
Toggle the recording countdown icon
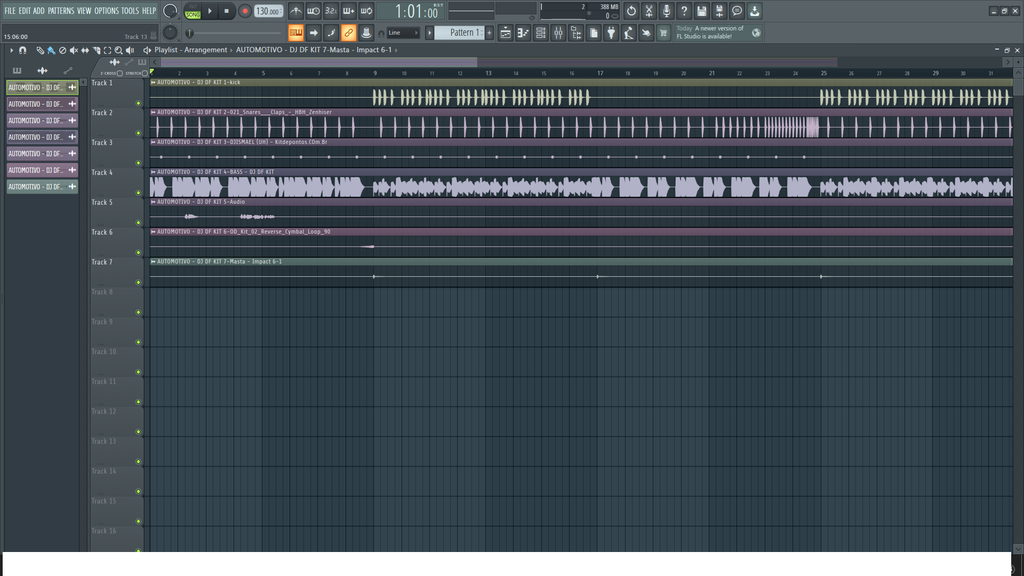point(331,11)
